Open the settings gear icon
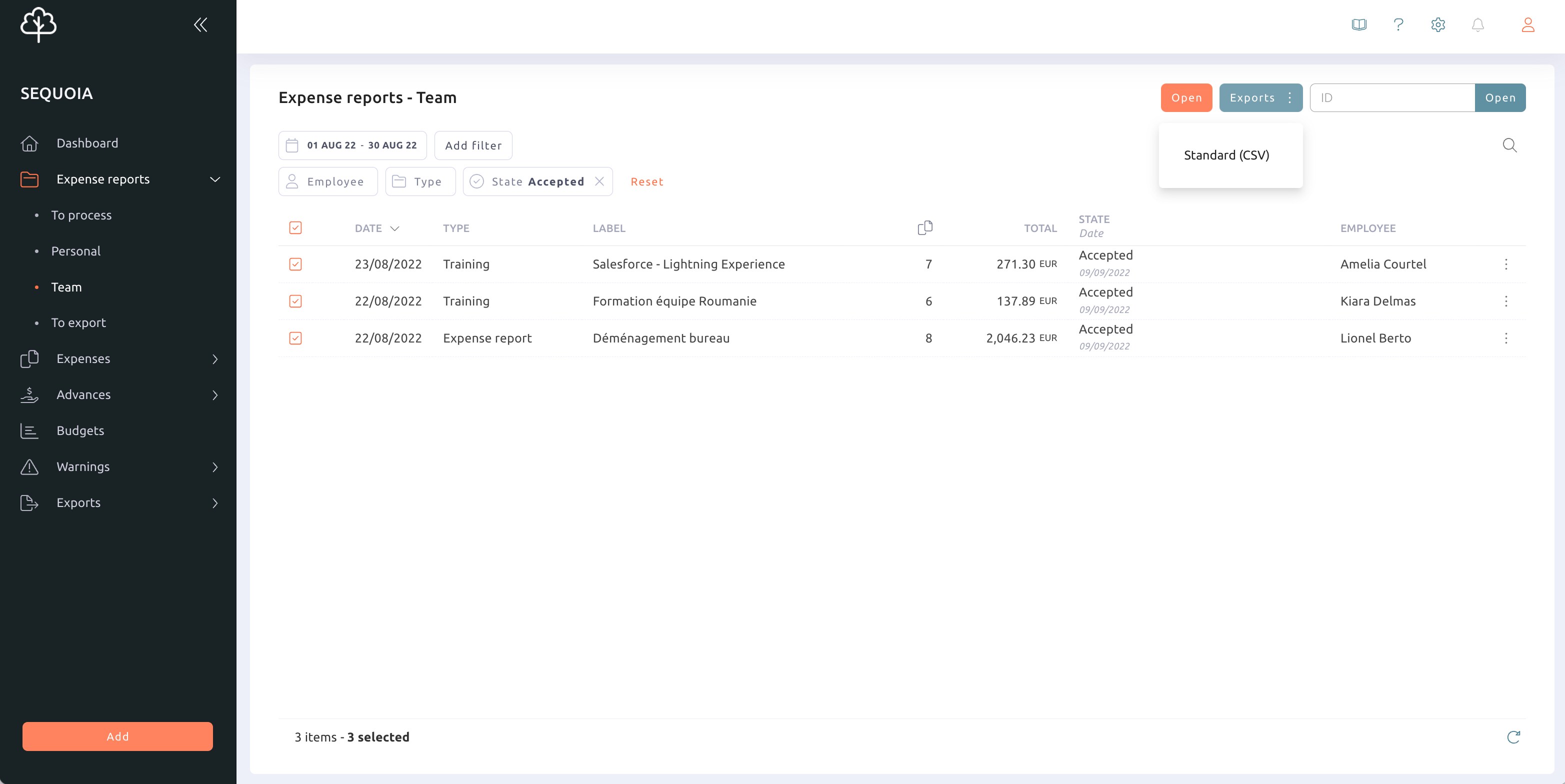The image size is (1565, 784). [x=1438, y=25]
